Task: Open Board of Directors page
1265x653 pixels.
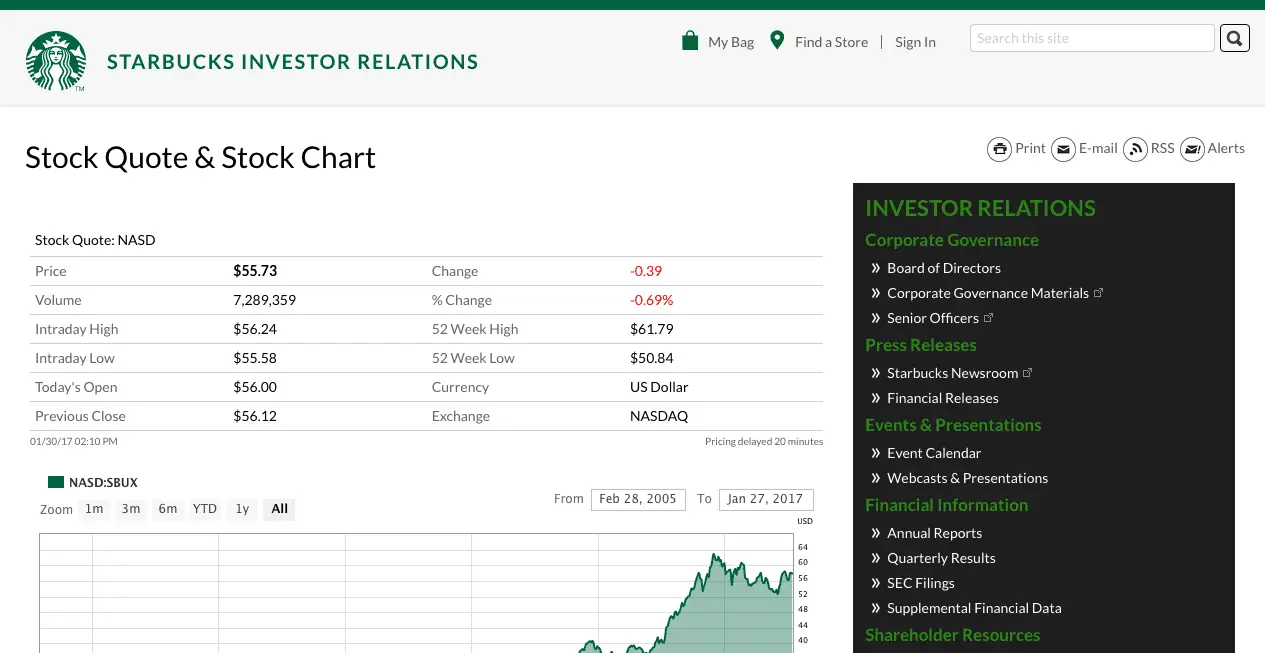Action: (x=943, y=268)
